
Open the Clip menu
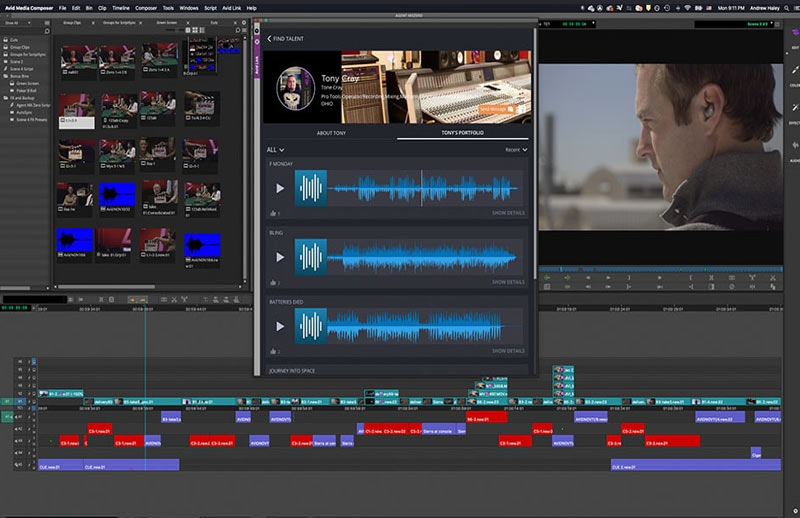(x=102, y=8)
